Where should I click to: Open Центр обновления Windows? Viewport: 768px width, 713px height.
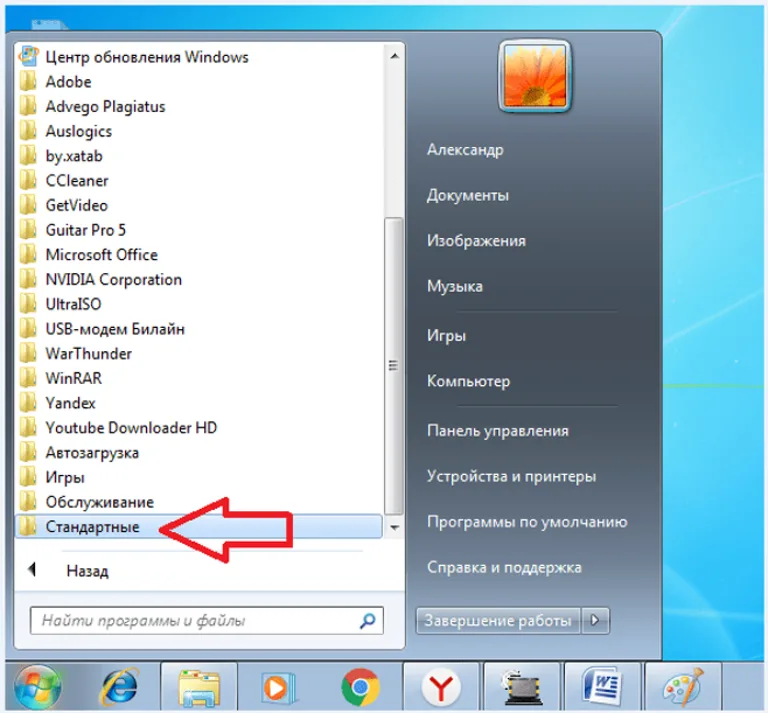click(147, 57)
